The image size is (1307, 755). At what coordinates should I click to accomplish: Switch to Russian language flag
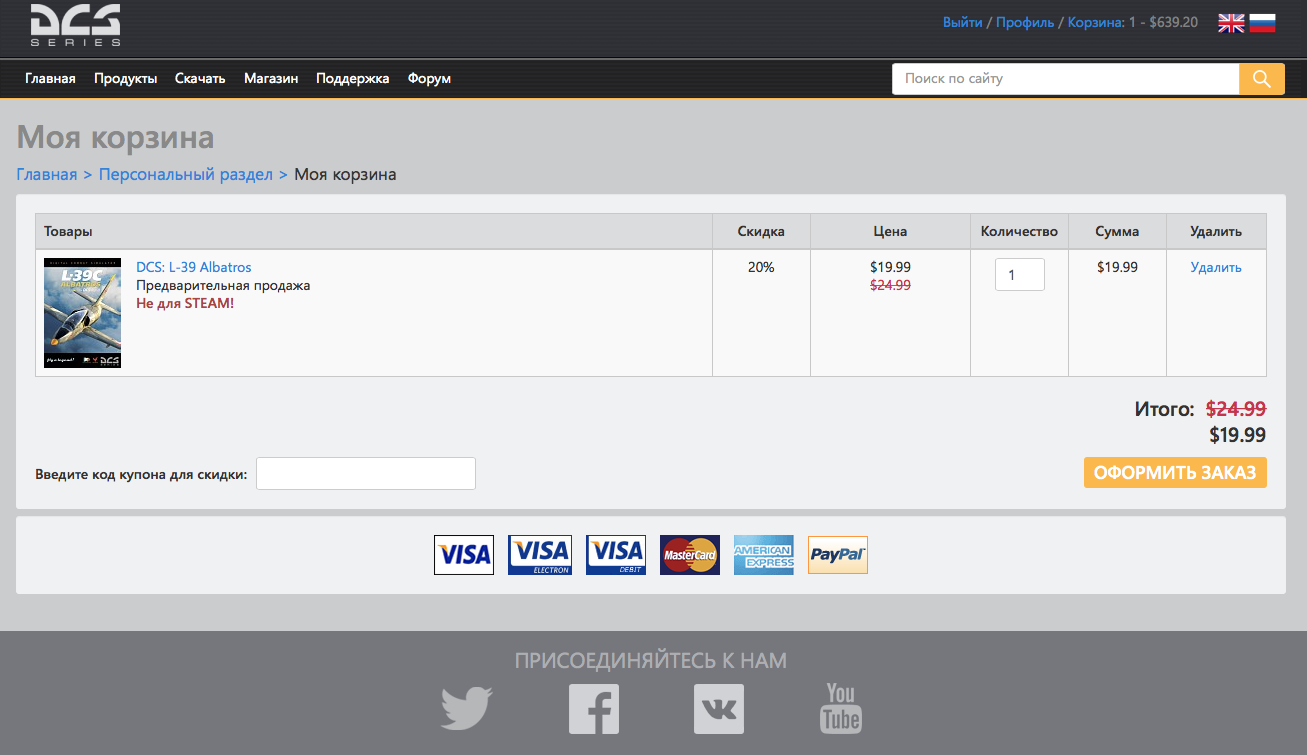(x=1263, y=23)
